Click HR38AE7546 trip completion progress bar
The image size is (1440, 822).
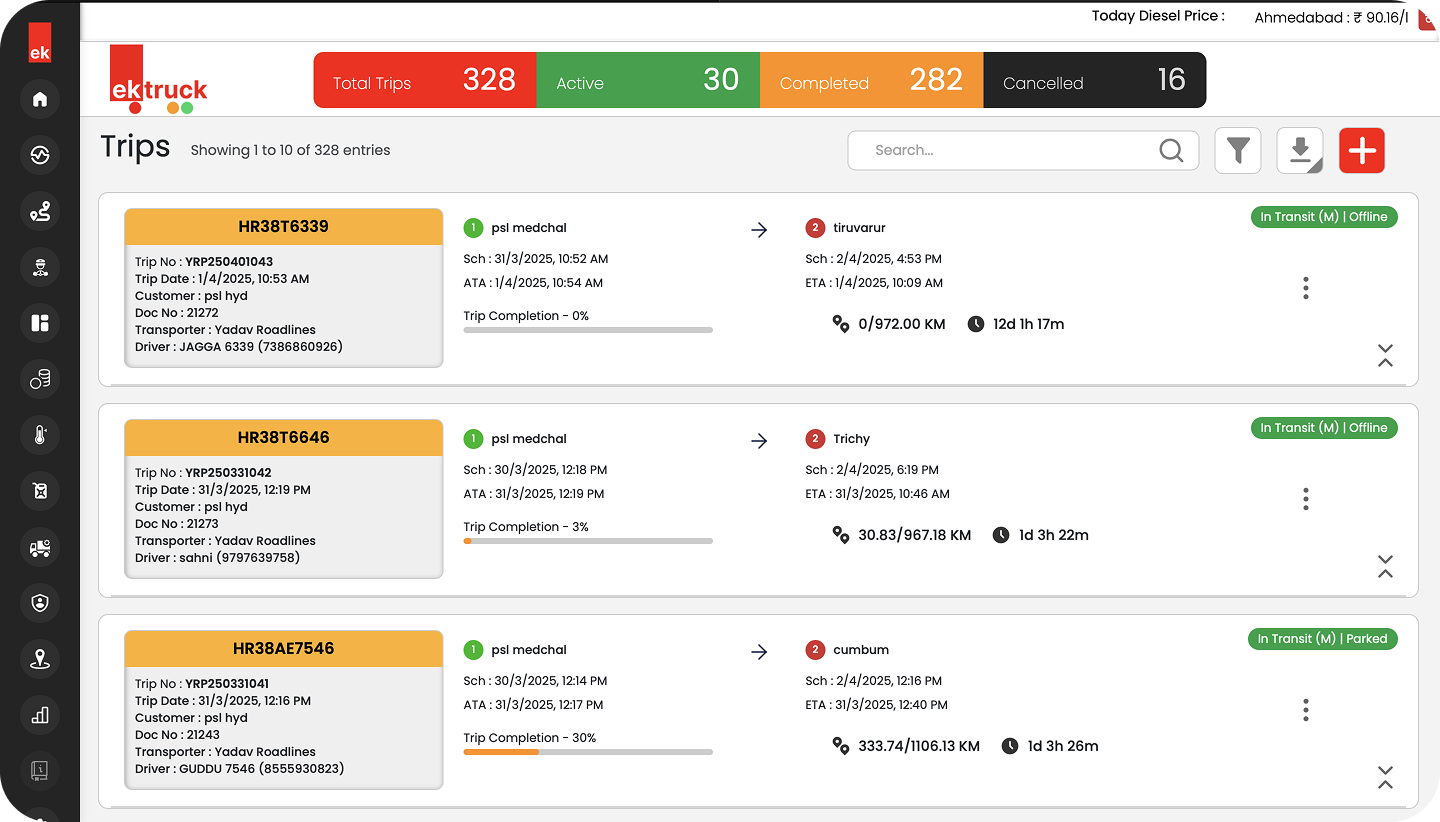[588, 751]
